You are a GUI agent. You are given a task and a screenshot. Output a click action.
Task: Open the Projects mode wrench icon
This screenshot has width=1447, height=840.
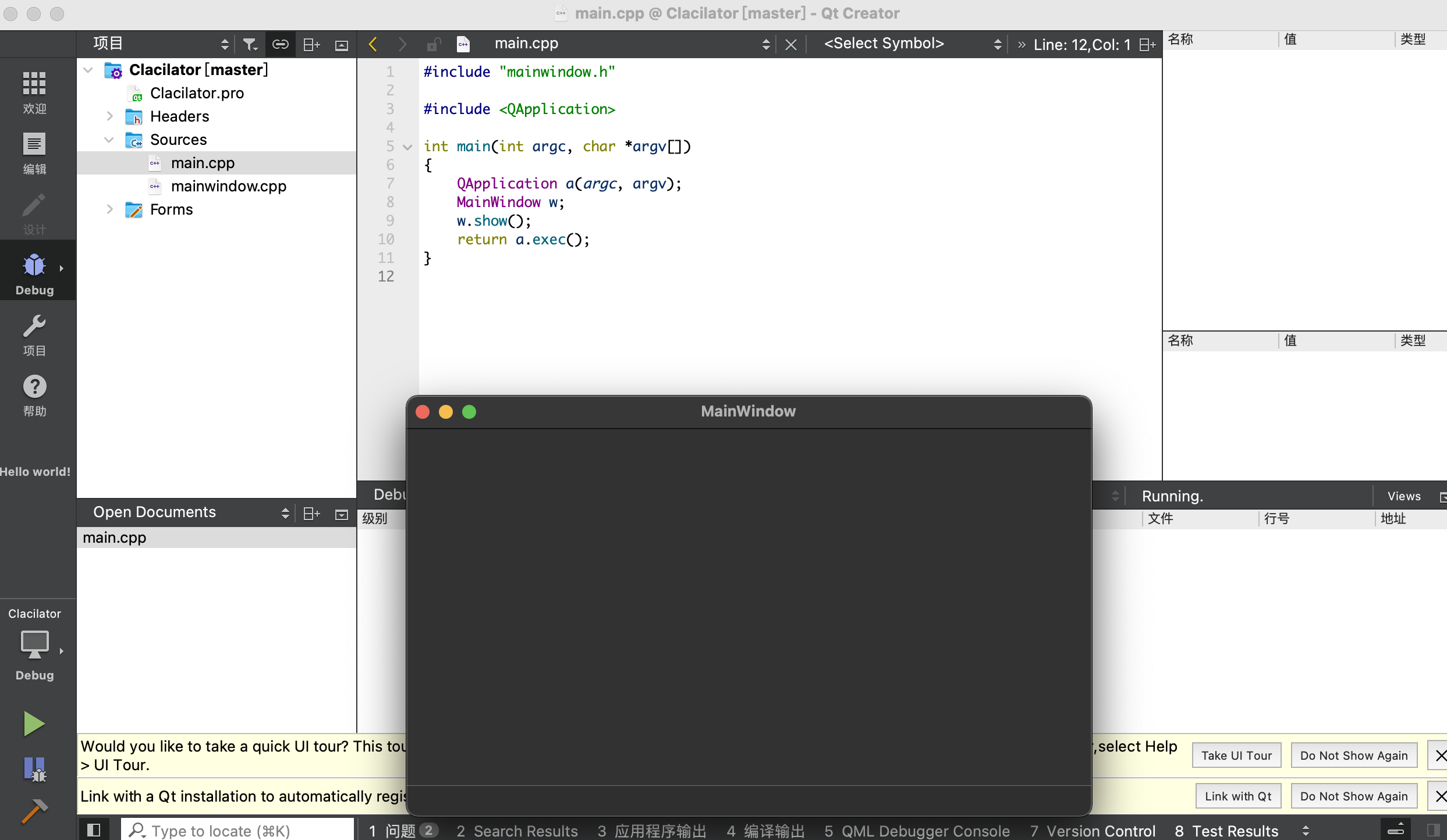pyautogui.click(x=34, y=334)
